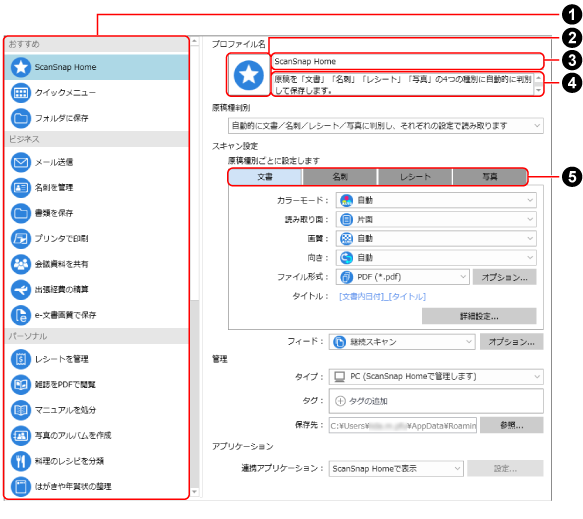
Task: Click the ファイル形式 オプション button
Action: pos(505,277)
